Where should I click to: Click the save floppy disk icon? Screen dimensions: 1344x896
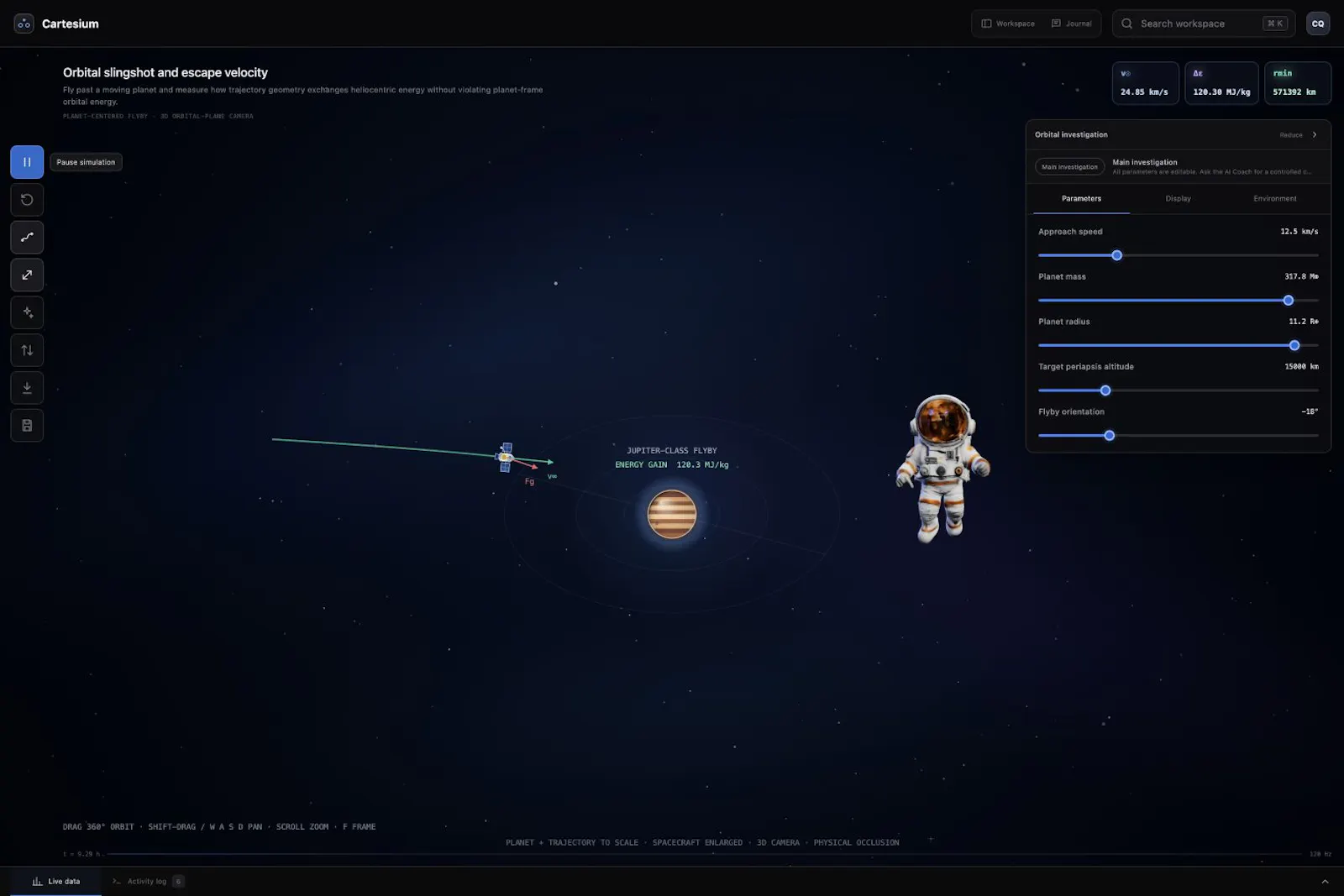[27, 426]
